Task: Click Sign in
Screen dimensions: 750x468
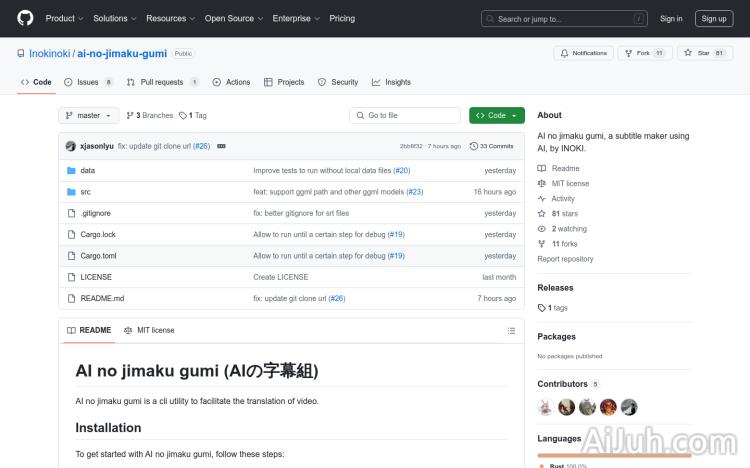Action: pyautogui.click(x=671, y=19)
